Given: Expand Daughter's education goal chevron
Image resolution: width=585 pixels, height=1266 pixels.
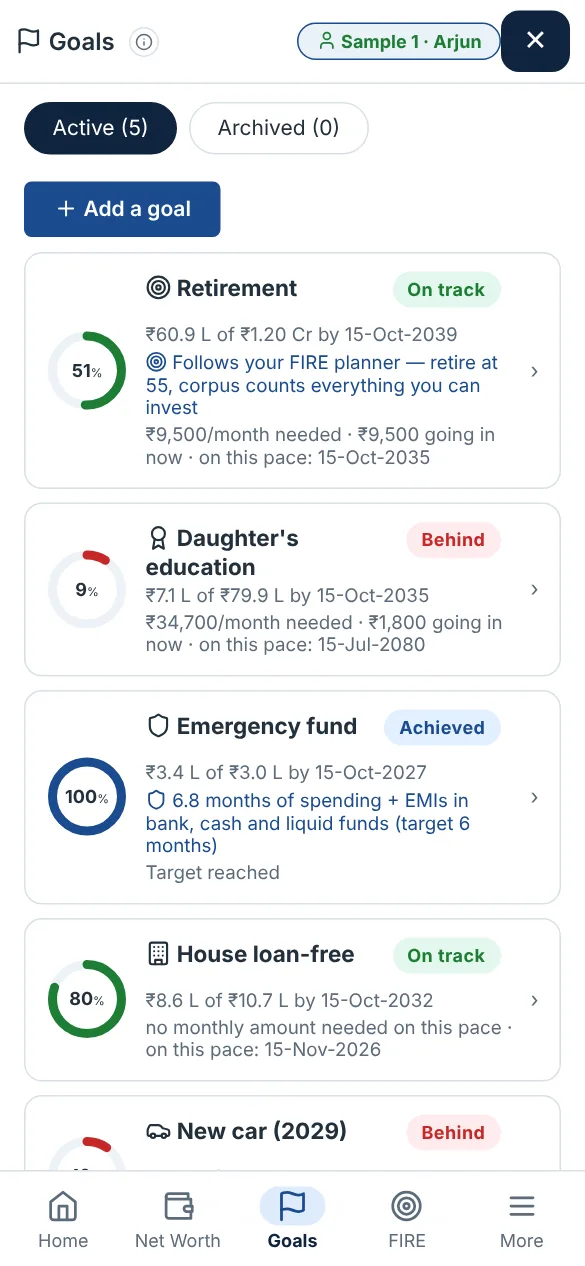Looking at the screenshot, I should pyautogui.click(x=535, y=590).
